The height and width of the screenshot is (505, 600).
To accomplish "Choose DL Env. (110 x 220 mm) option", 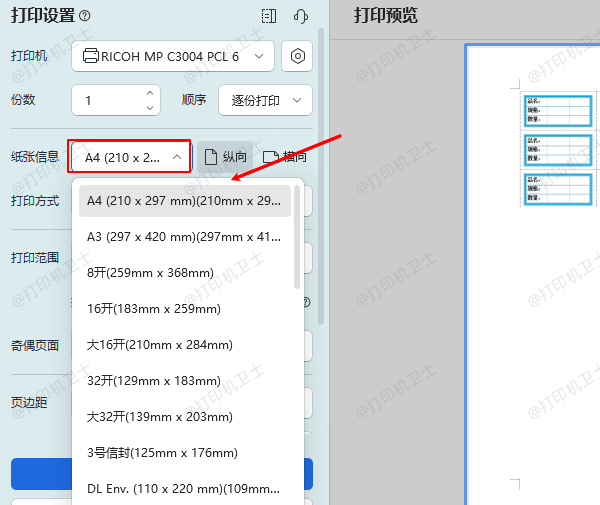I will coord(185,489).
